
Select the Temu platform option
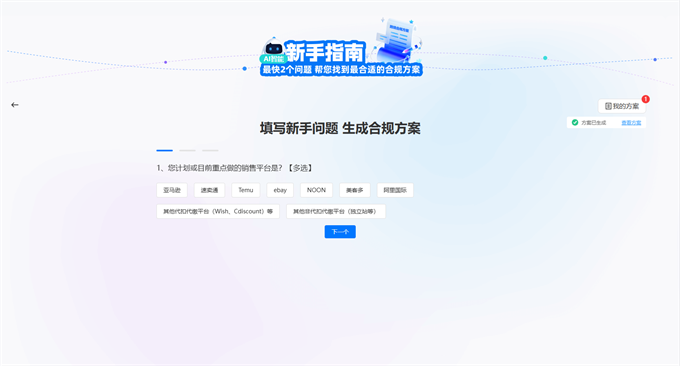tap(245, 190)
